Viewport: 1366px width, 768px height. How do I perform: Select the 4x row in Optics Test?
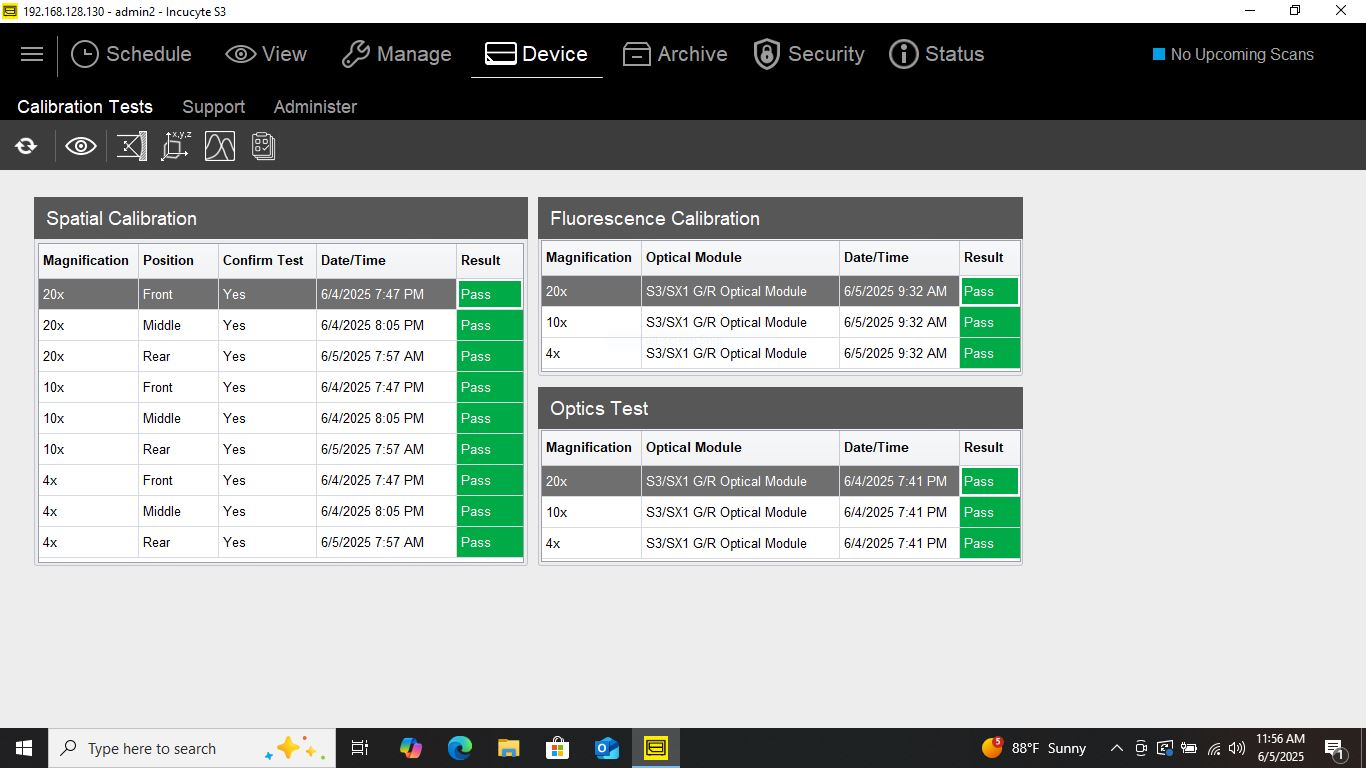[x=781, y=543]
